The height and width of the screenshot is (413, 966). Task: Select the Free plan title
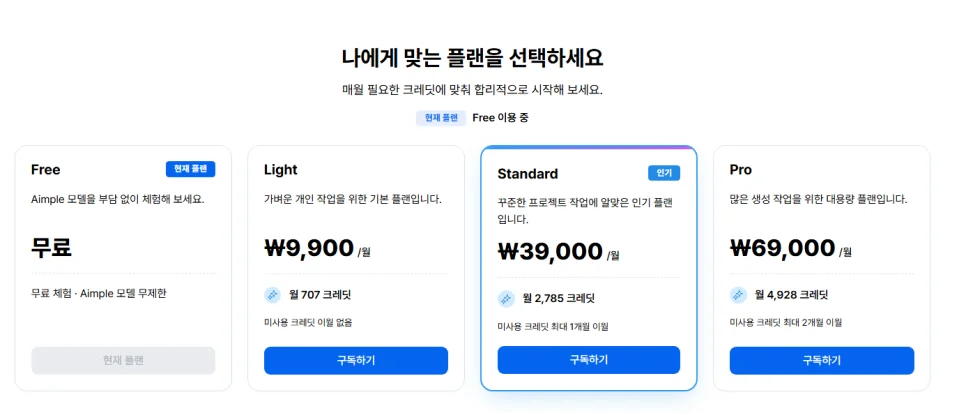pyautogui.click(x=46, y=170)
